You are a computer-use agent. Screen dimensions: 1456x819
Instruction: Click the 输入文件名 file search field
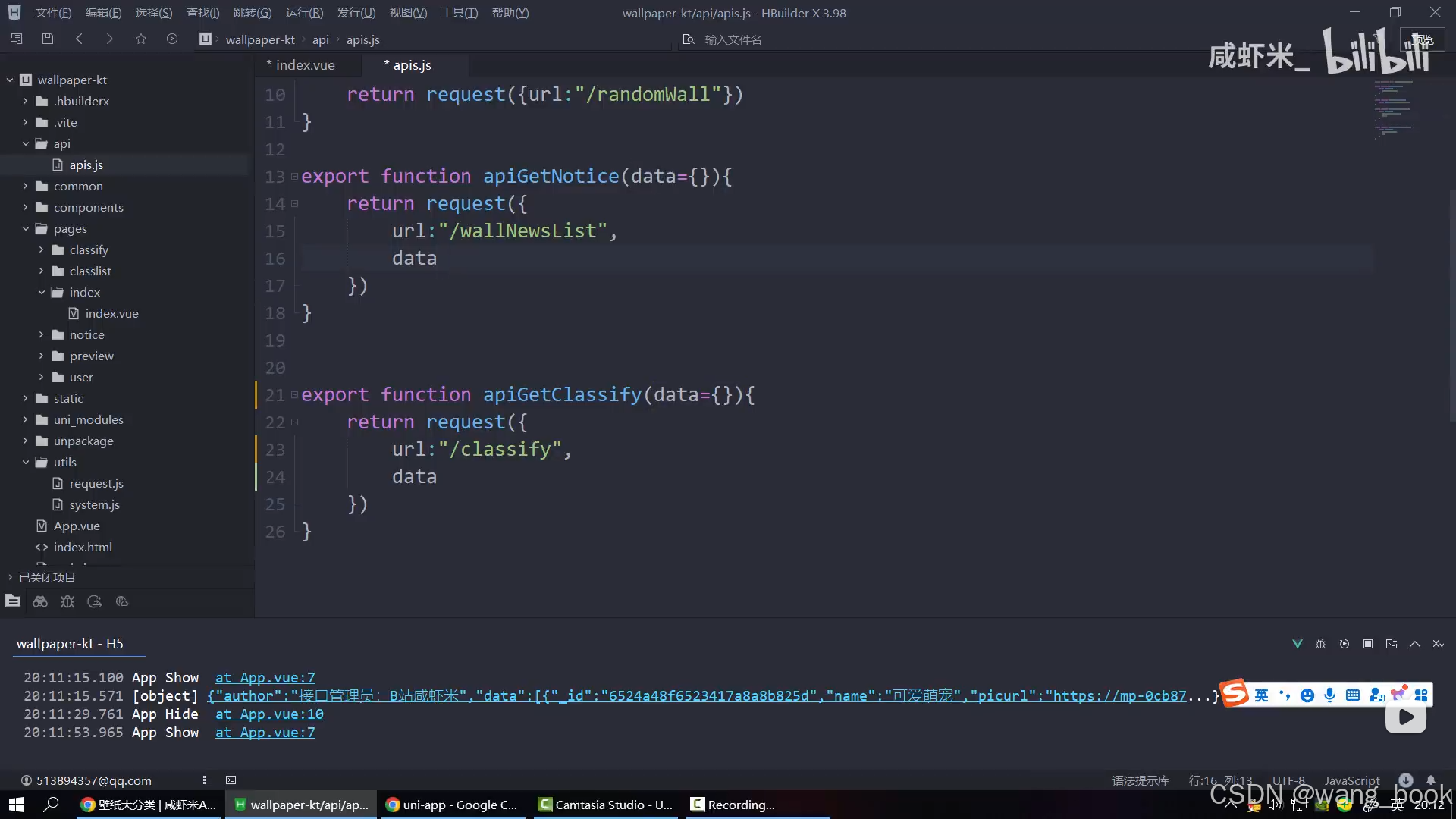pyautogui.click(x=733, y=39)
